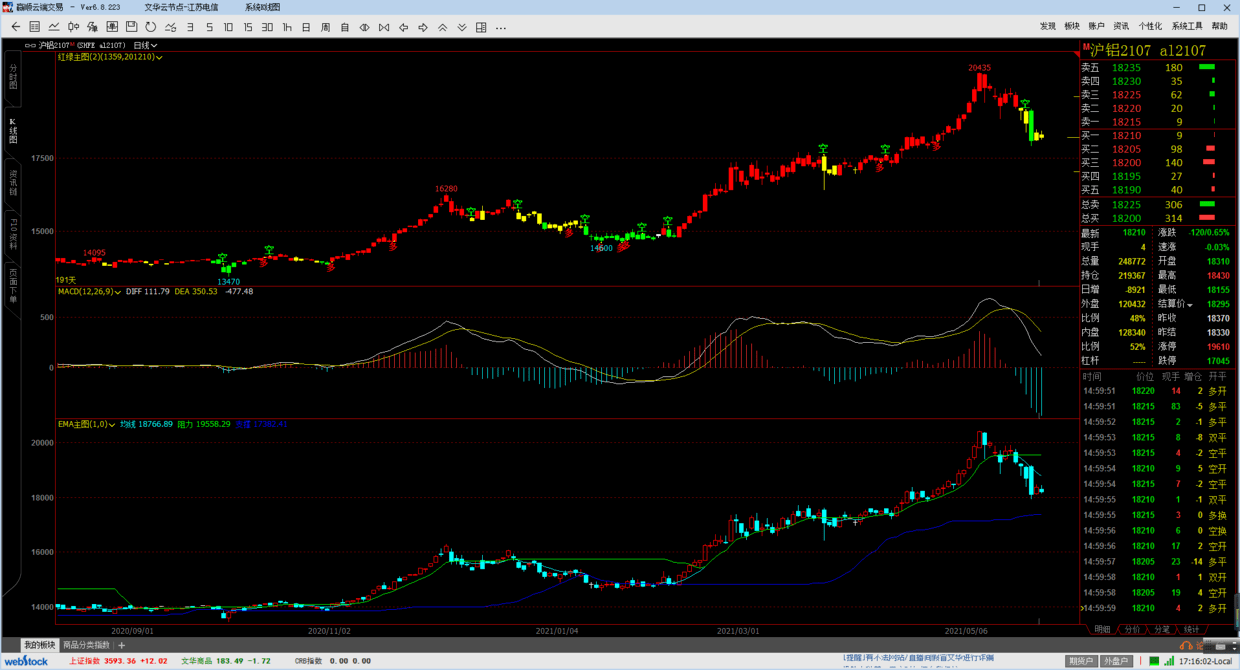Open the 资讯 menu
This screenshot has width=1240, height=670.
(1122, 27)
